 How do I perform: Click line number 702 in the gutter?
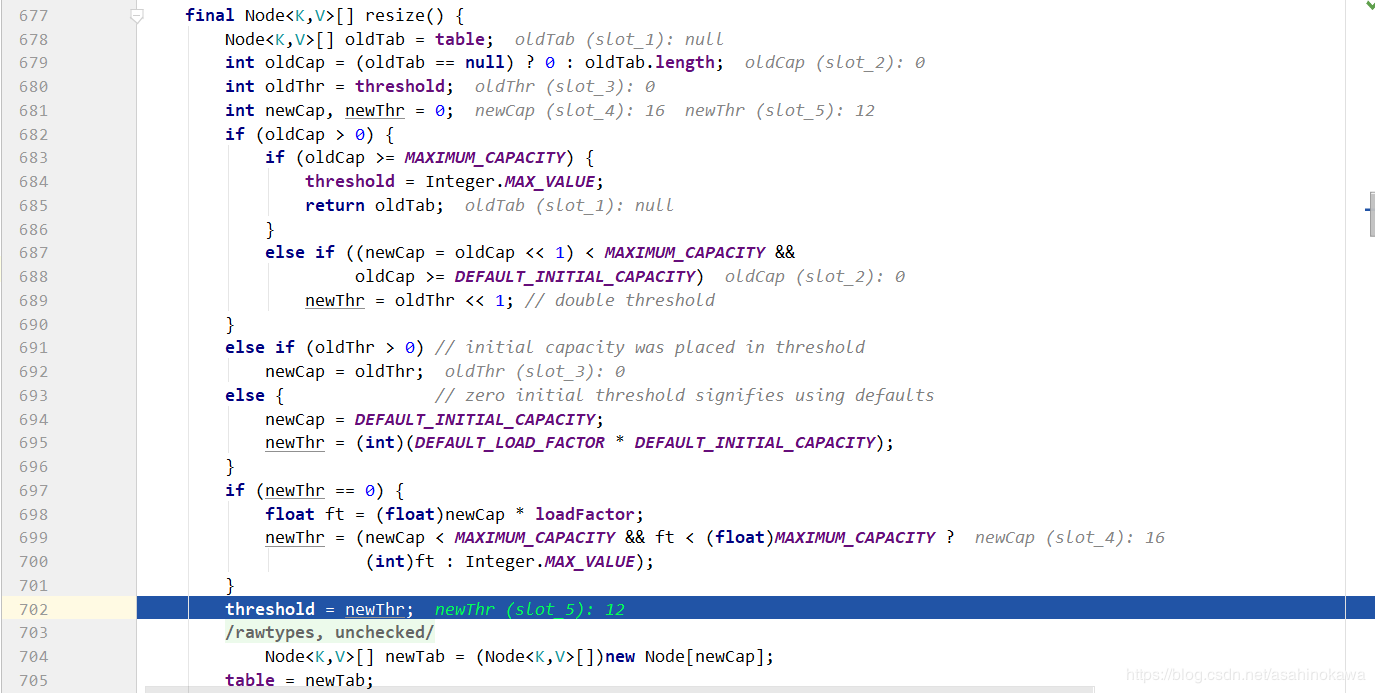coord(33,609)
